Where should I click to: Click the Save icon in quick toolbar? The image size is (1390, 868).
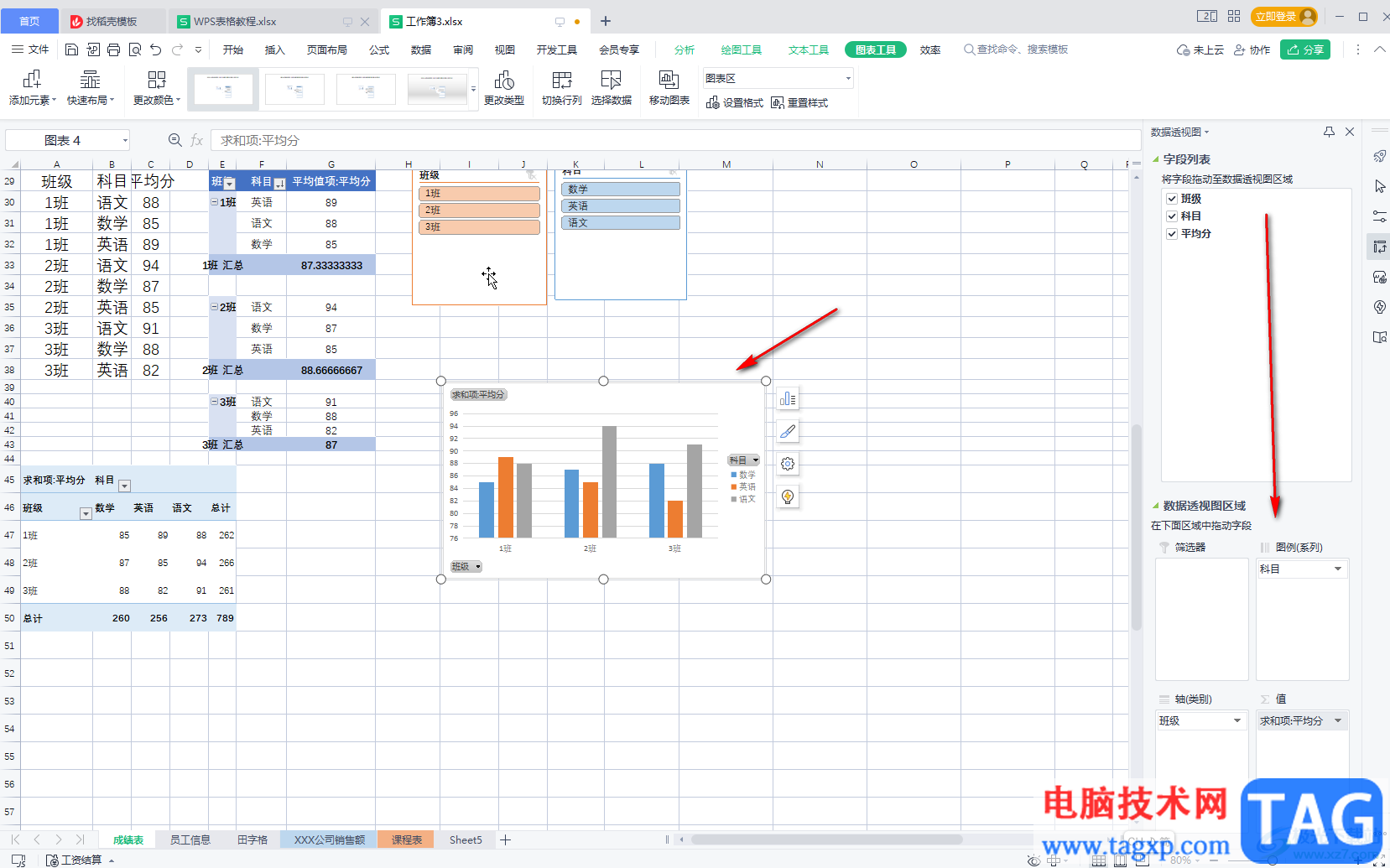tap(71, 49)
